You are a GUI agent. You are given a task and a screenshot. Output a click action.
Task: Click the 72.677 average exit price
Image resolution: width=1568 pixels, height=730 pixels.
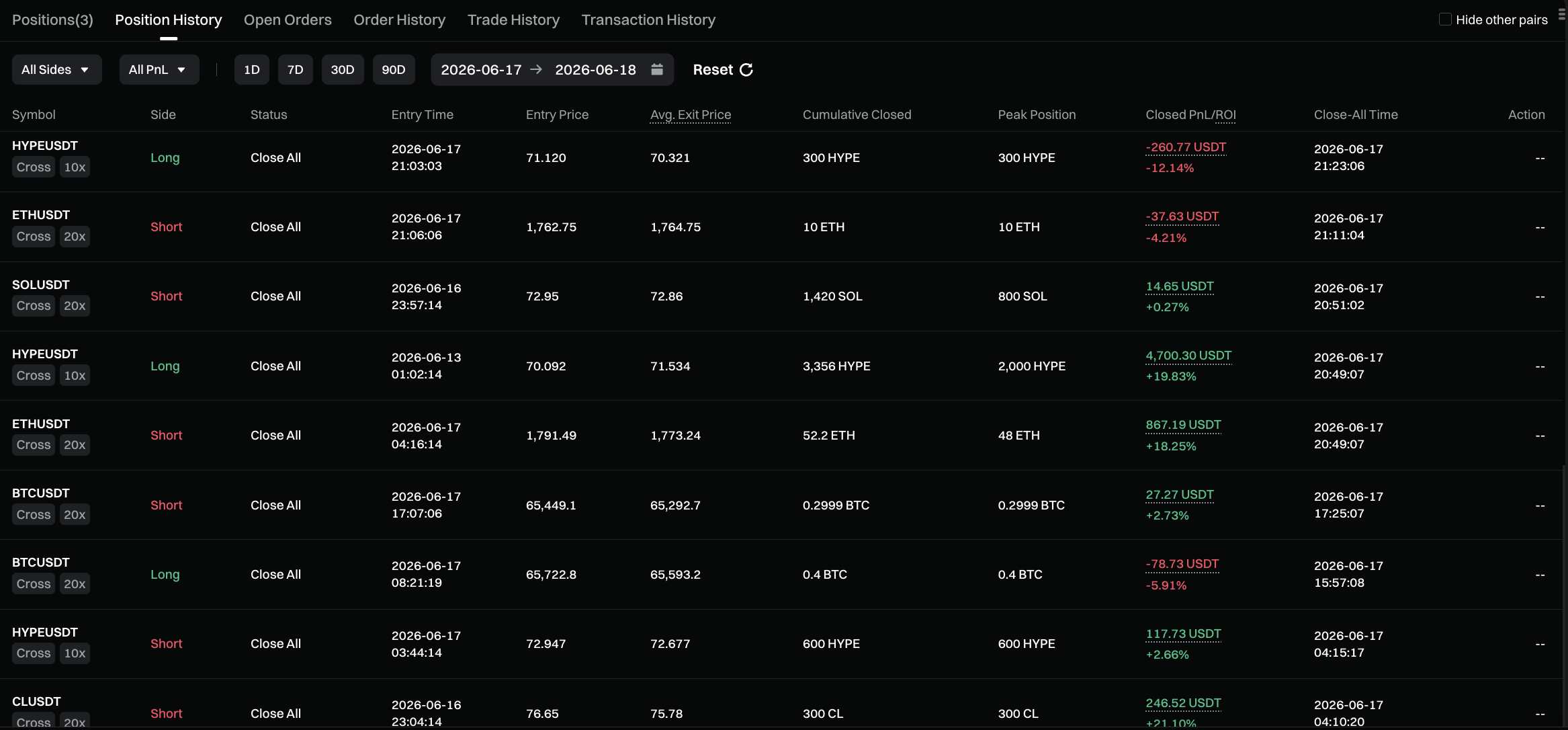[670, 644]
